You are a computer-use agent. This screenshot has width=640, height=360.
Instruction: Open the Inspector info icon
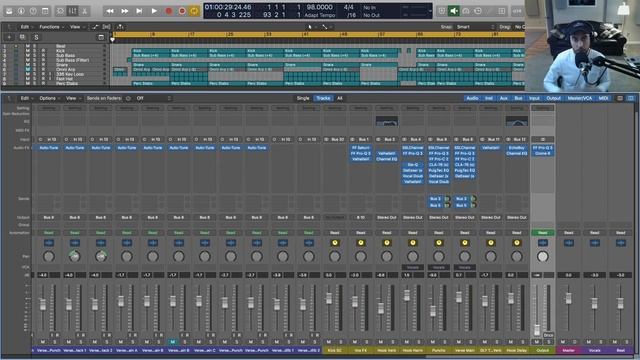coord(21,11)
